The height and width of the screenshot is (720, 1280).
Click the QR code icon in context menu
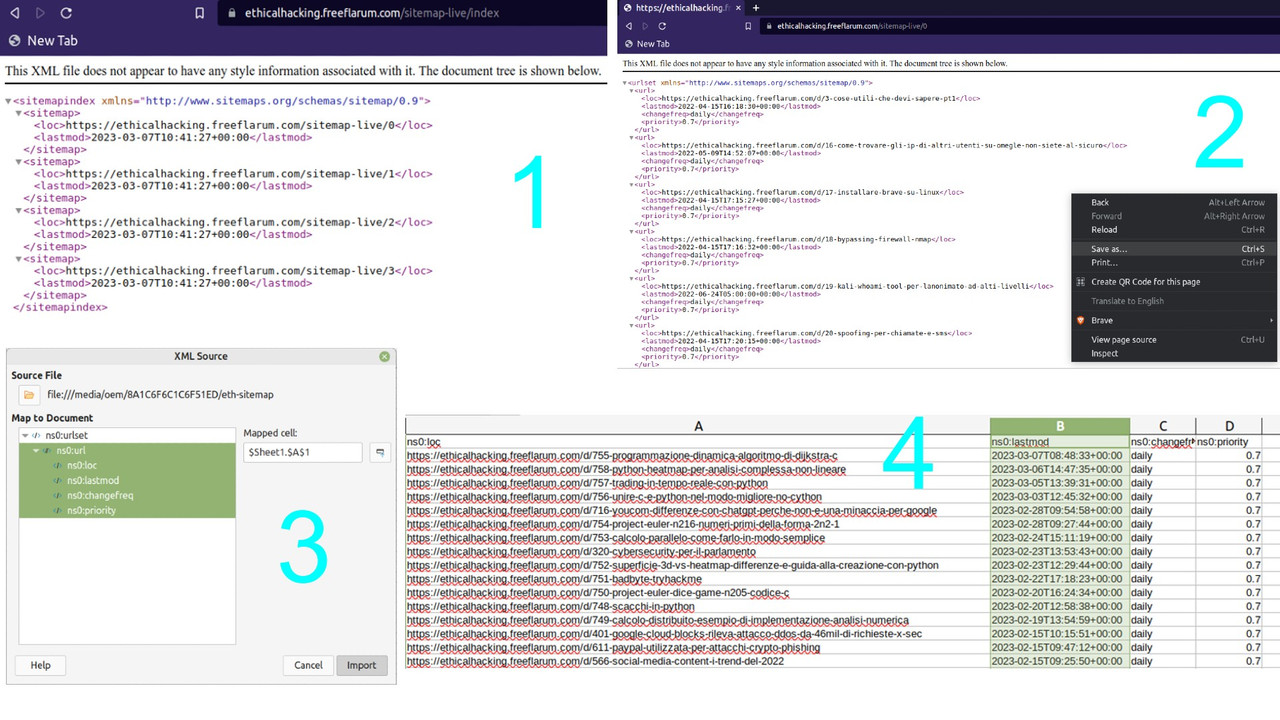pyautogui.click(x=1080, y=282)
